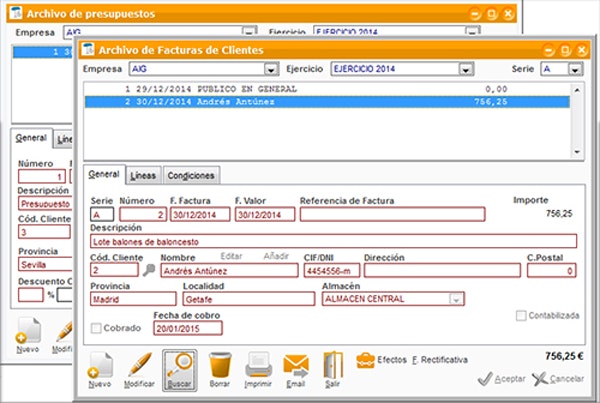Open the Efectos briefcase icon
The height and width of the screenshot is (403, 600).
click(x=367, y=357)
